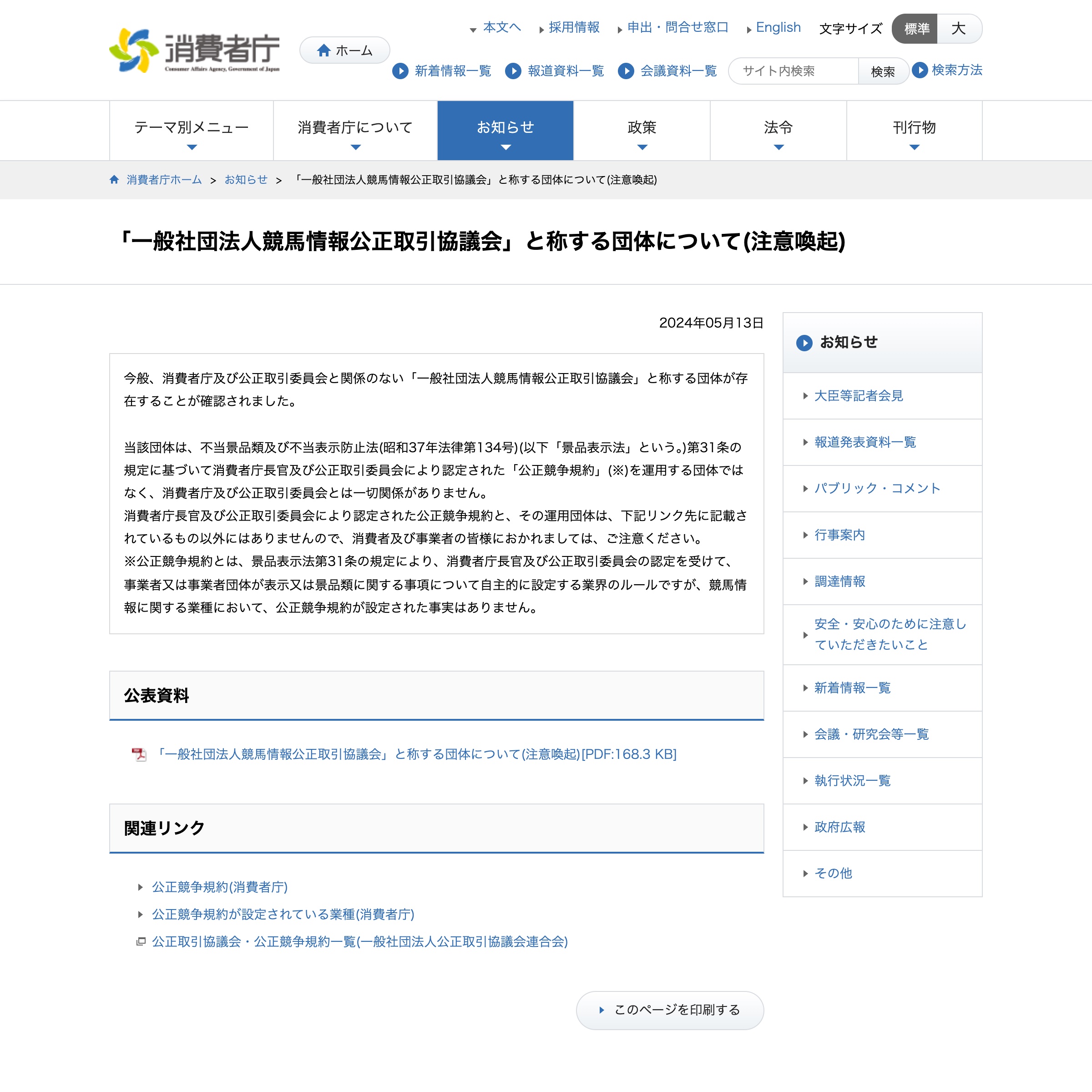Open パブリック・コメント in sidebar
The height and width of the screenshot is (1092, 1092).
click(x=882, y=488)
